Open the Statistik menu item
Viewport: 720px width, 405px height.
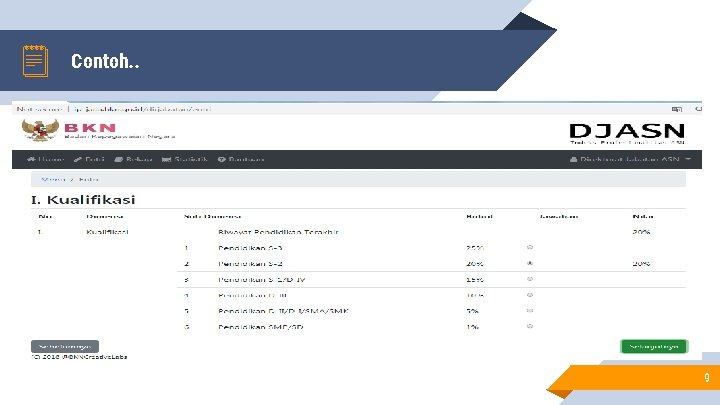(185, 159)
